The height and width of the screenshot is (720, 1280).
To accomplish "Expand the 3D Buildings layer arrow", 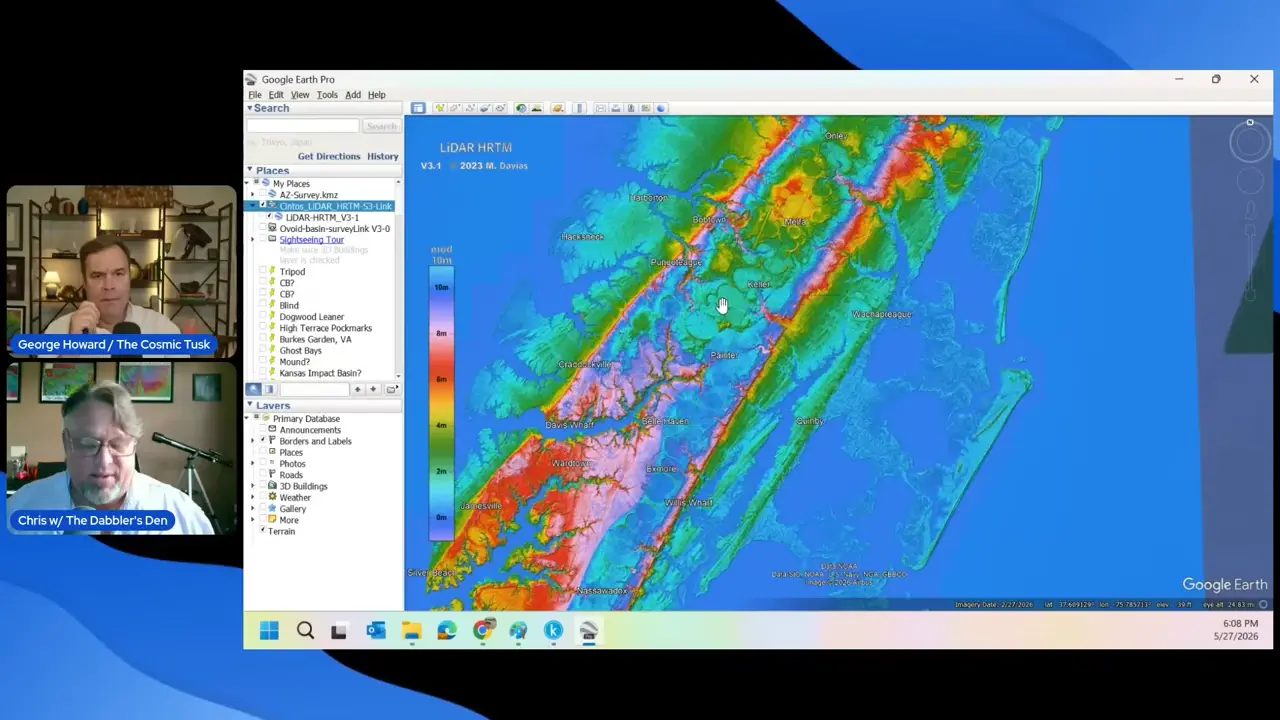I will coord(253,486).
